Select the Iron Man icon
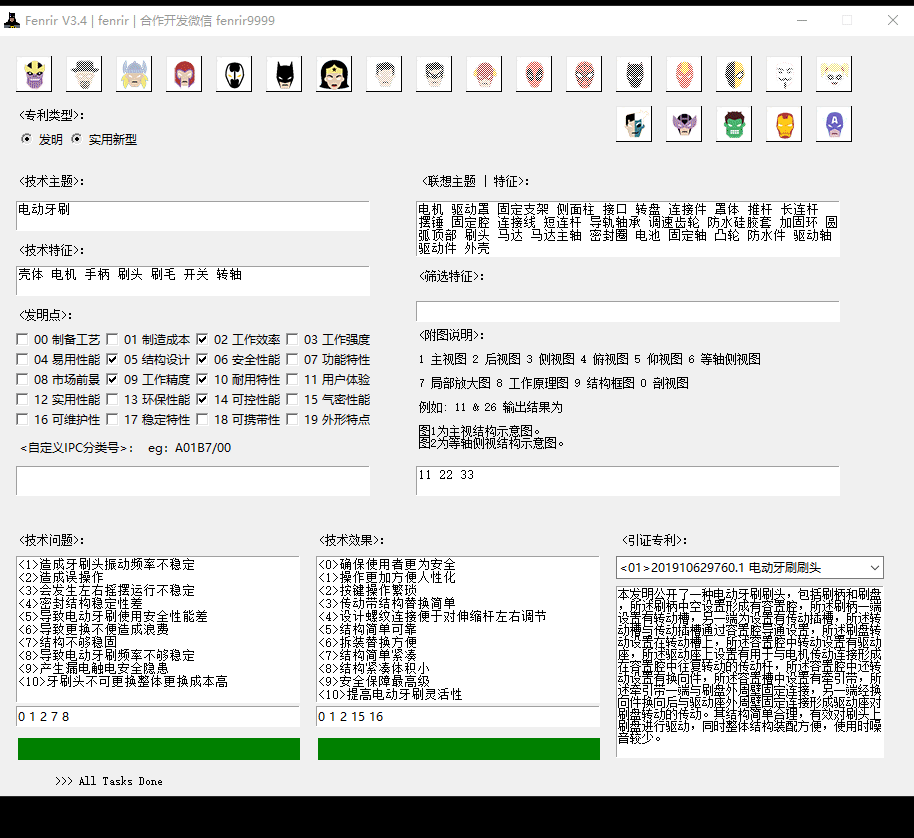 [784, 124]
